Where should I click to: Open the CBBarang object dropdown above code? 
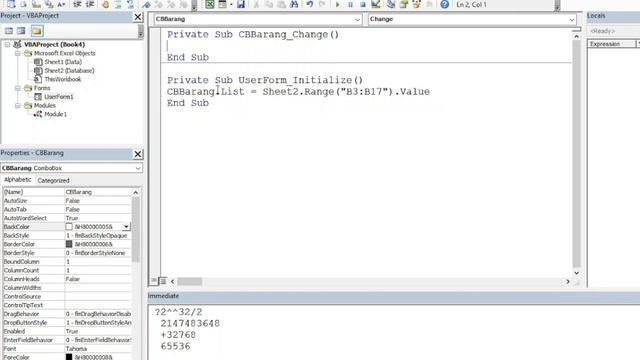tap(357, 19)
